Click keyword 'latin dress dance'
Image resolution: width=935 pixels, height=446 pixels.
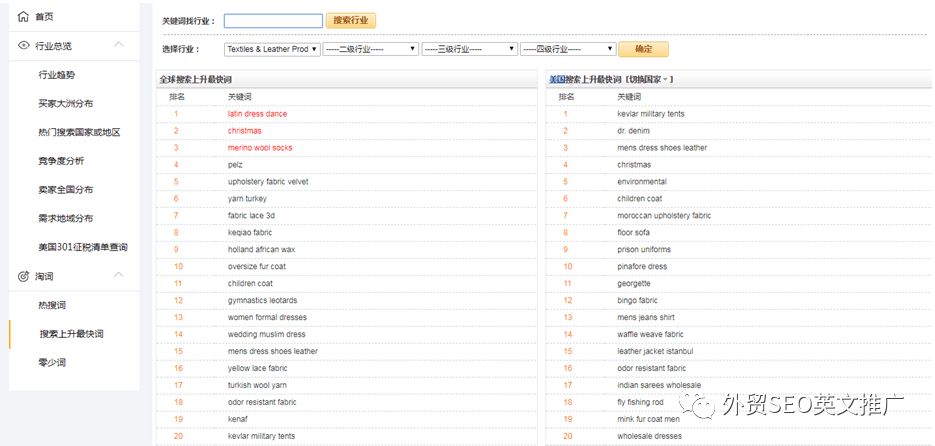click(x=257, y=114)
